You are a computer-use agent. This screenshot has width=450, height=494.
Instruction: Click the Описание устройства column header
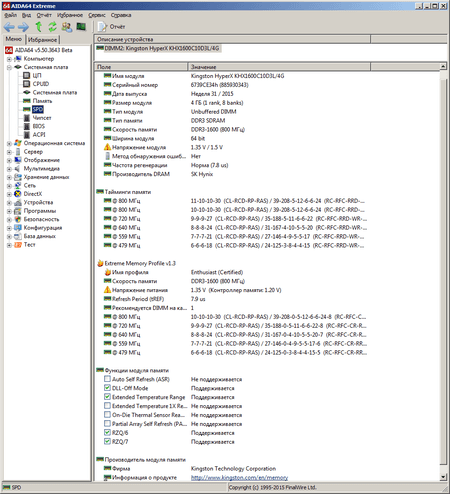coord(232,39)
